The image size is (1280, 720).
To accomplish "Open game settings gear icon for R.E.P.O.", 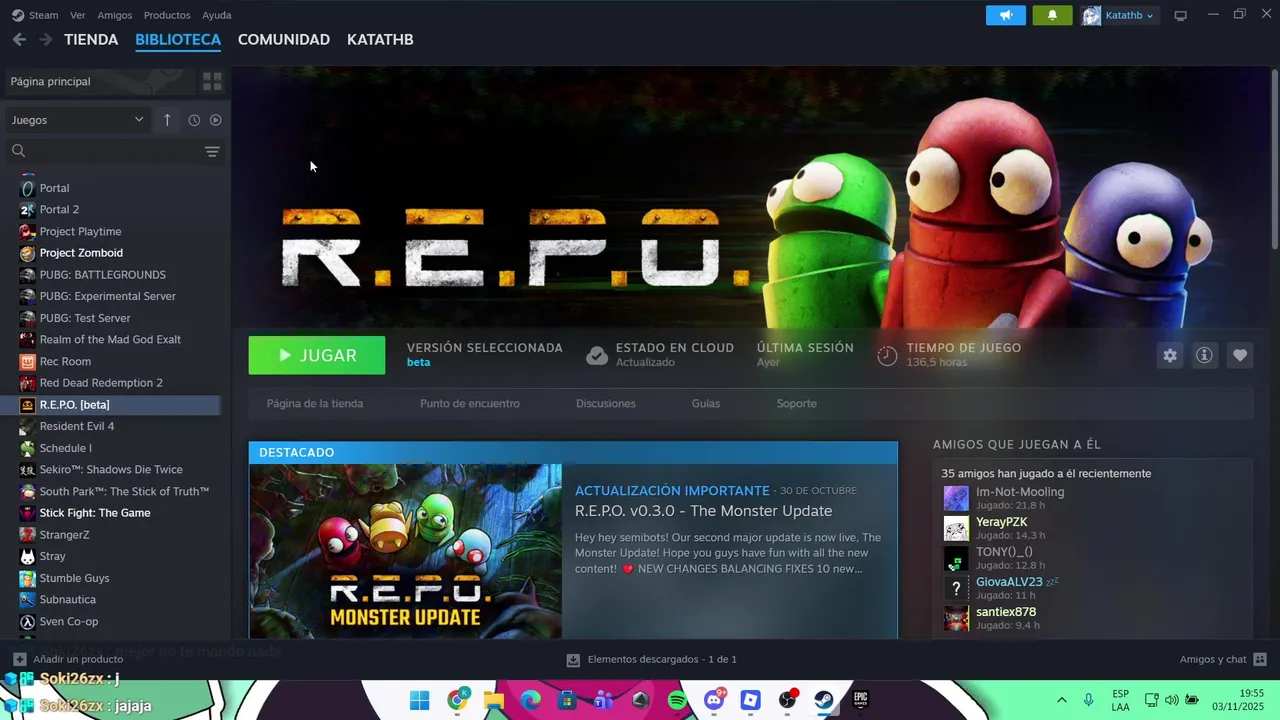I will click(x=1169, y=355).
